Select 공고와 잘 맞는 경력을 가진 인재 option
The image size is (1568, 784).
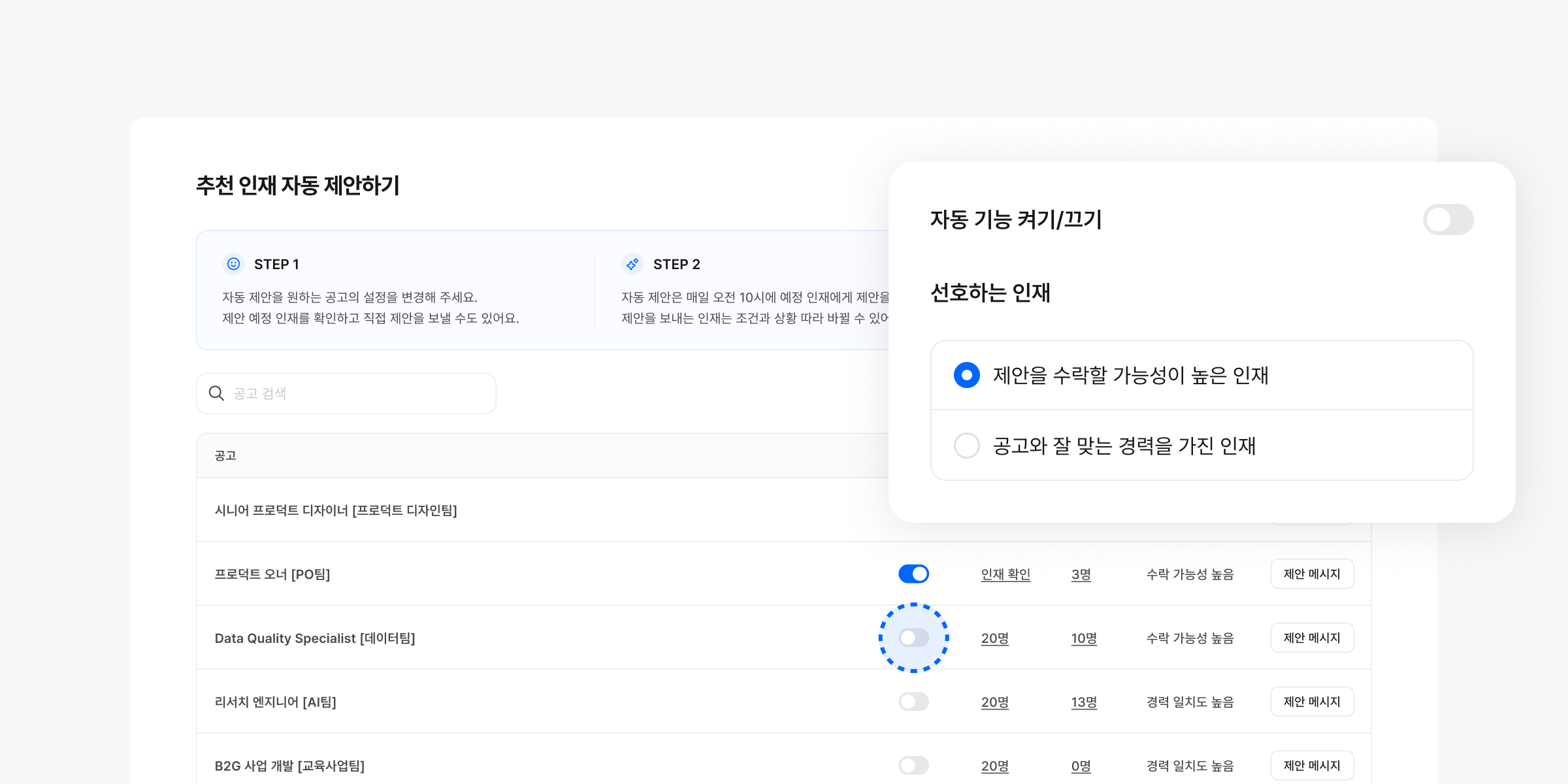click(967, 446)
